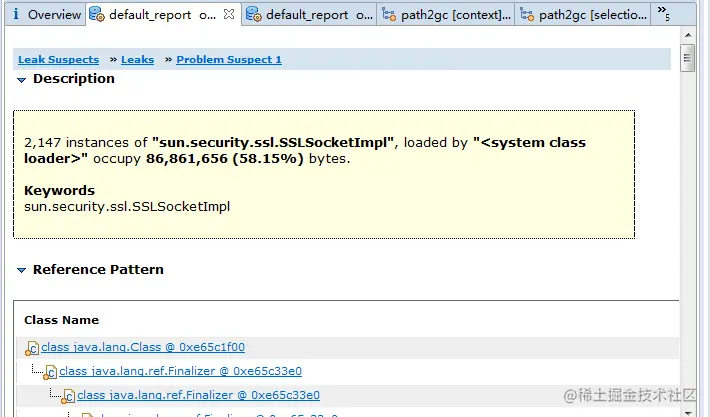Follow the Leak Suspects breadcrumb link
The image size is (710, 417).
58,60
